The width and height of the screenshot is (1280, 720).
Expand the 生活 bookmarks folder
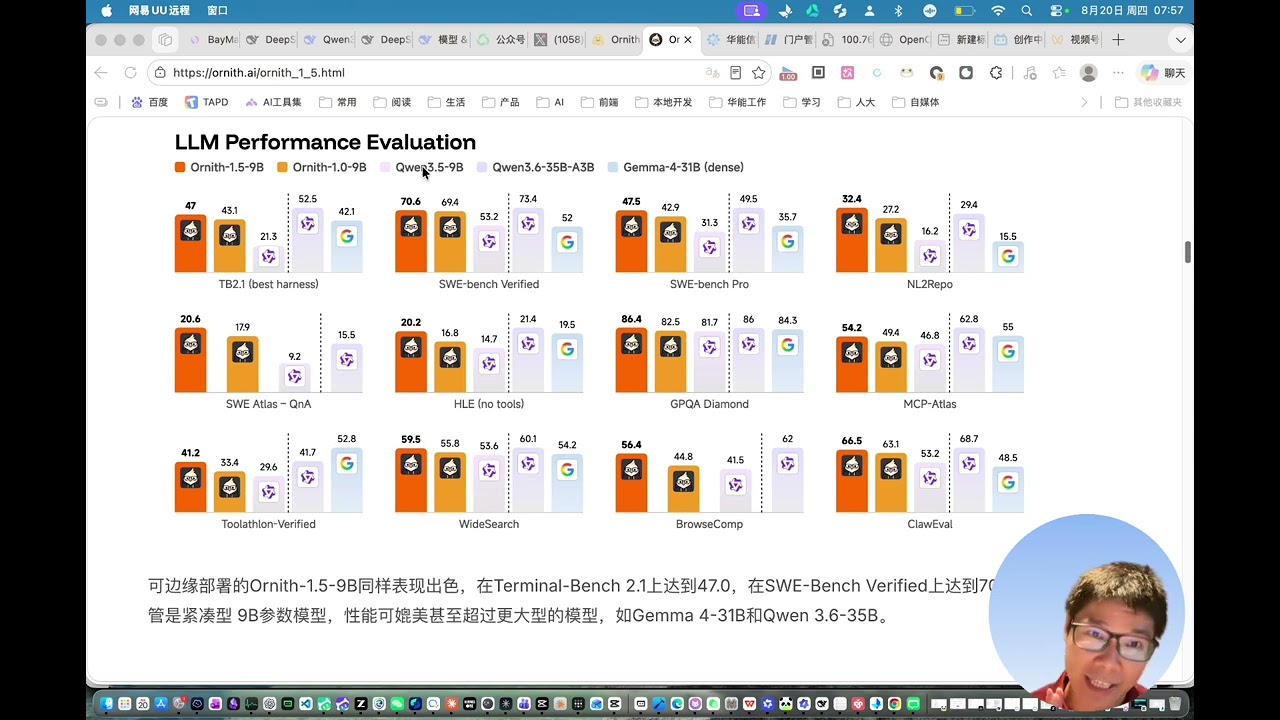[446, 102]
